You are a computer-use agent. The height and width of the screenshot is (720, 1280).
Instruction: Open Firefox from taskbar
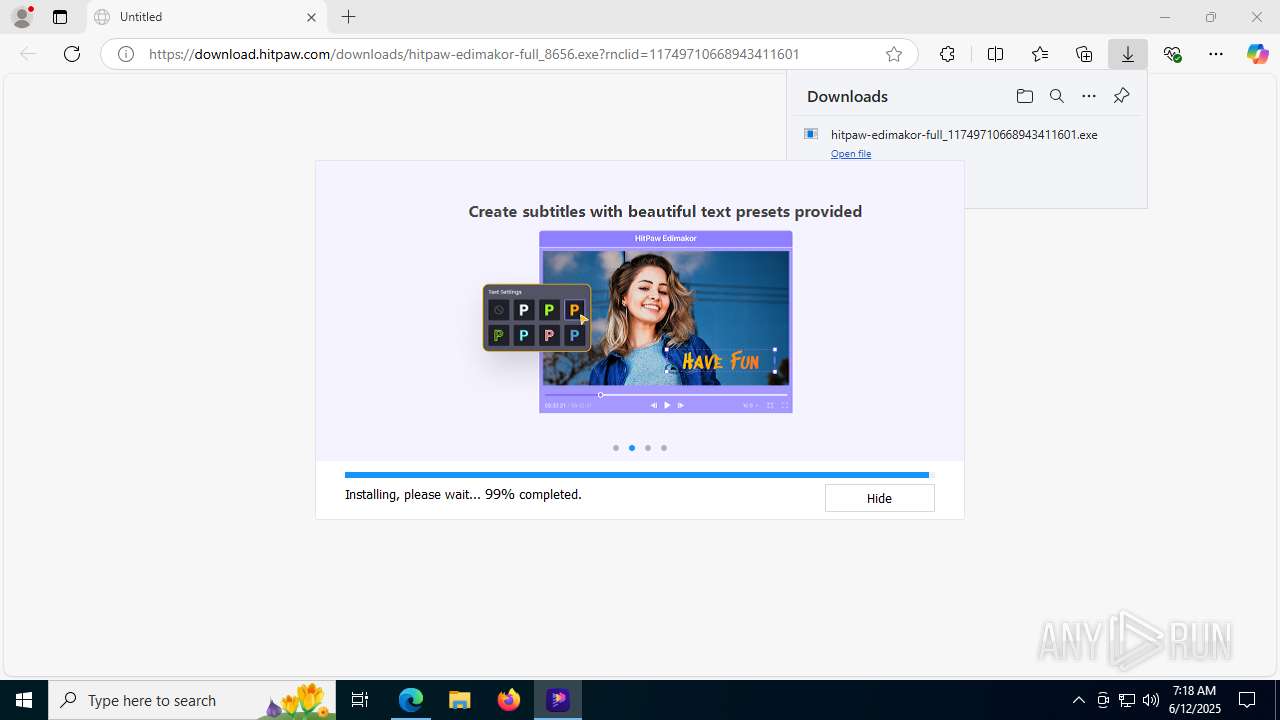coord(509,700)
